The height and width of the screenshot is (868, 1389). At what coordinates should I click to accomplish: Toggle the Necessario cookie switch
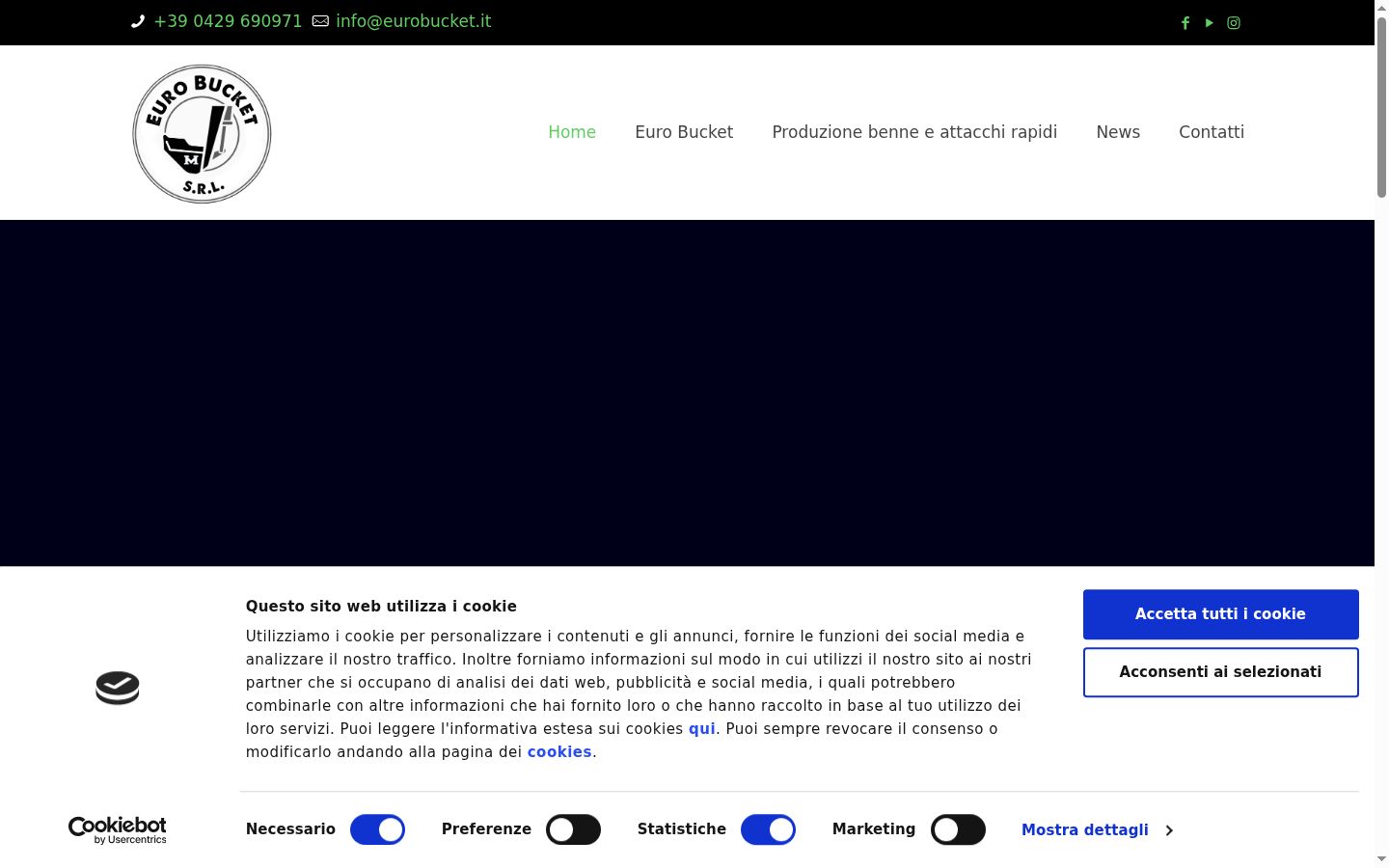point(377,829)
